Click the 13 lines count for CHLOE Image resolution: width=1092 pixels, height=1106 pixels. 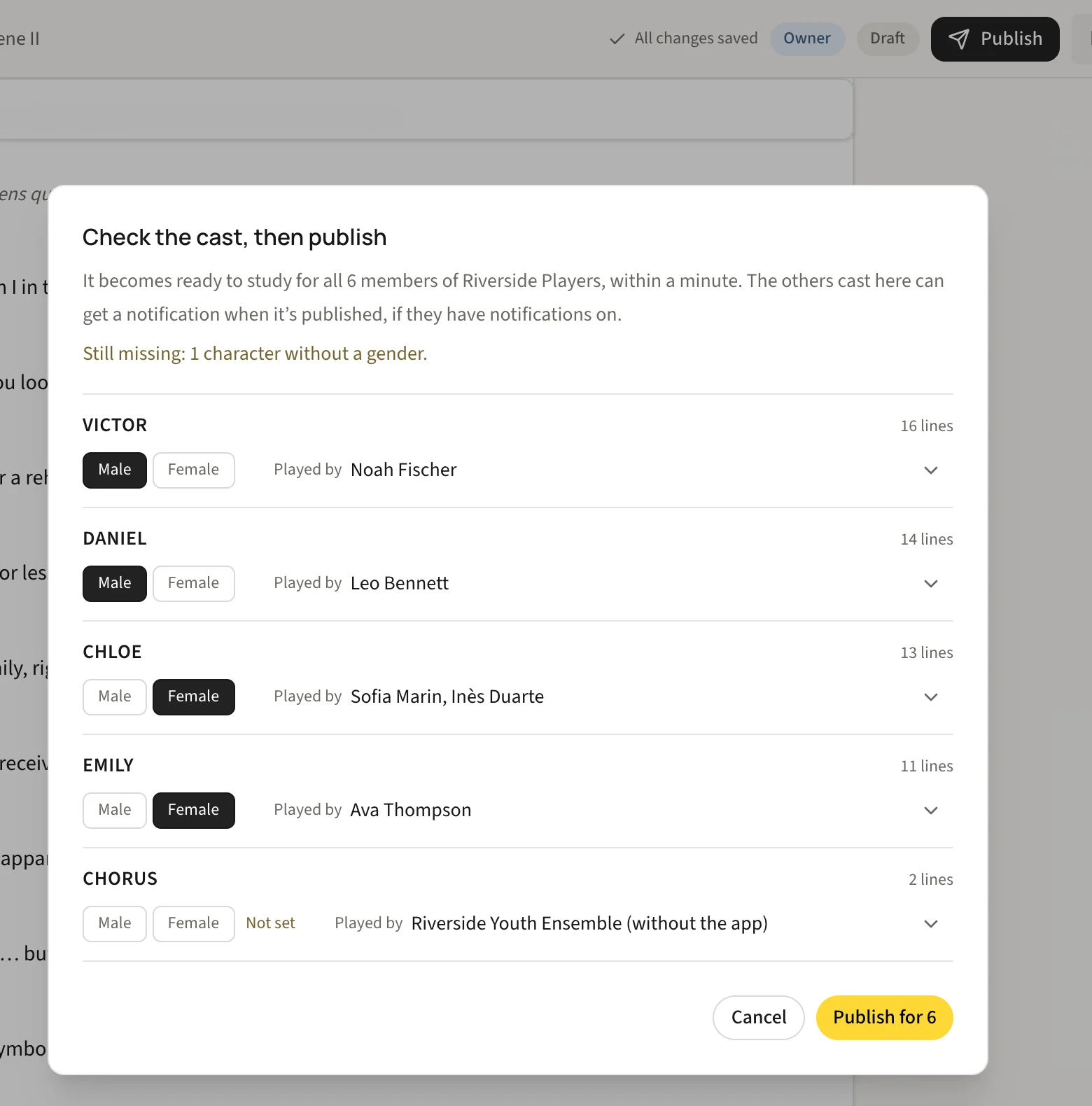(x=926, y=652)
